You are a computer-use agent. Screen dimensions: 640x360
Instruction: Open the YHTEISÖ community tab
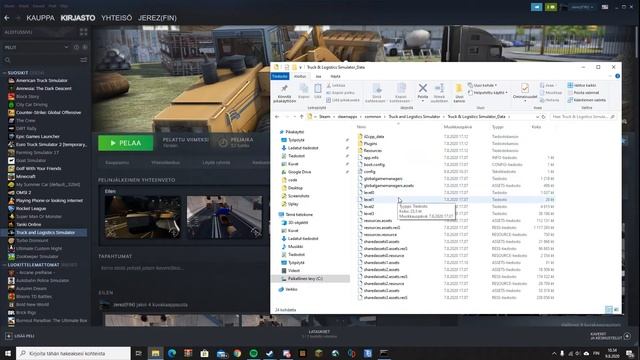click(117, 18)
